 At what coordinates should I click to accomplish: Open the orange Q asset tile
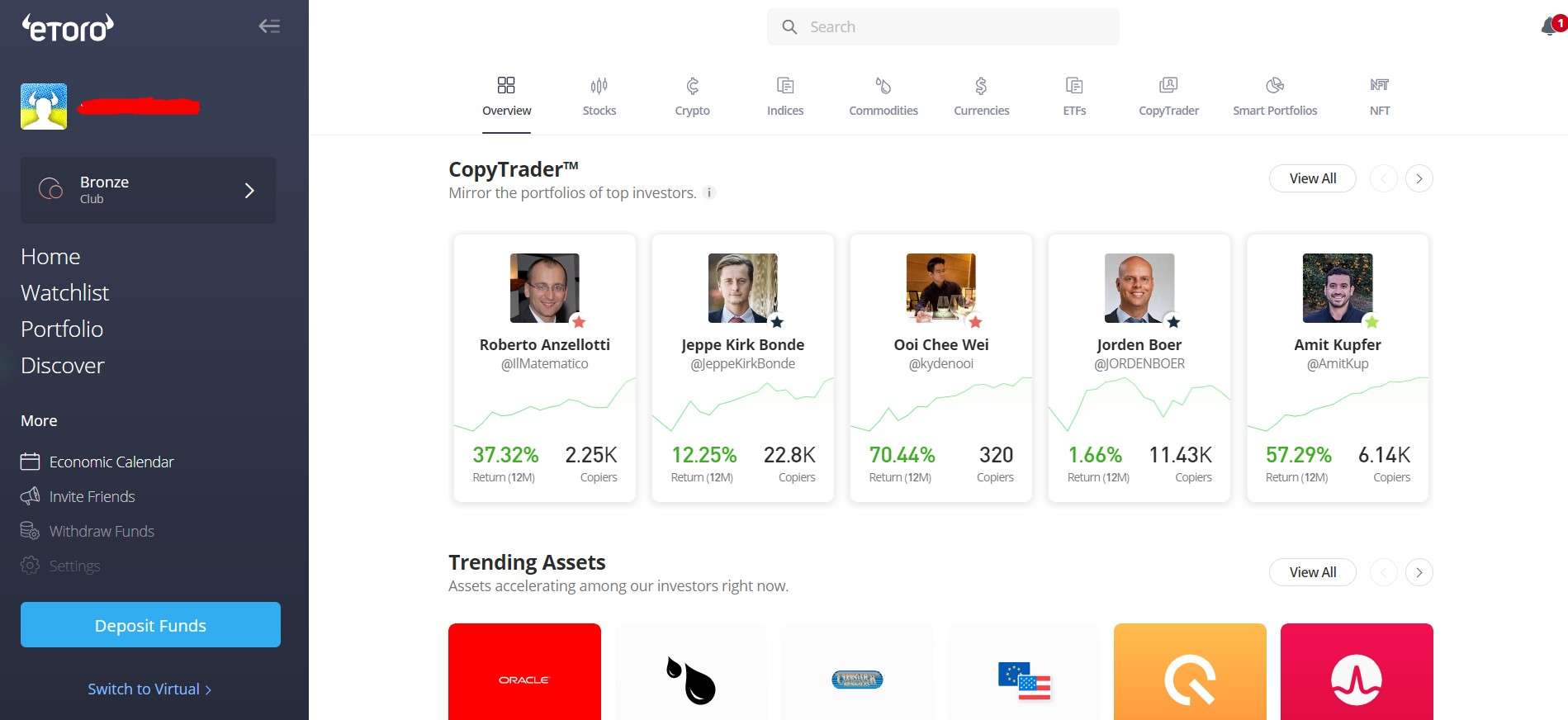coord(1190,671)
